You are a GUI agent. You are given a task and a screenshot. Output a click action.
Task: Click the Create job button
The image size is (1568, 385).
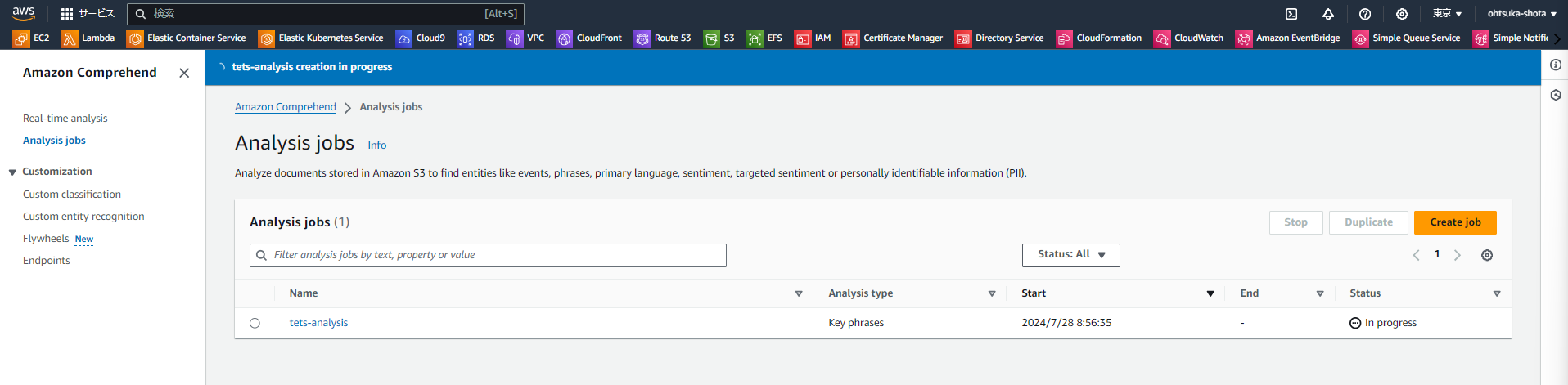tap(1455, 222)
